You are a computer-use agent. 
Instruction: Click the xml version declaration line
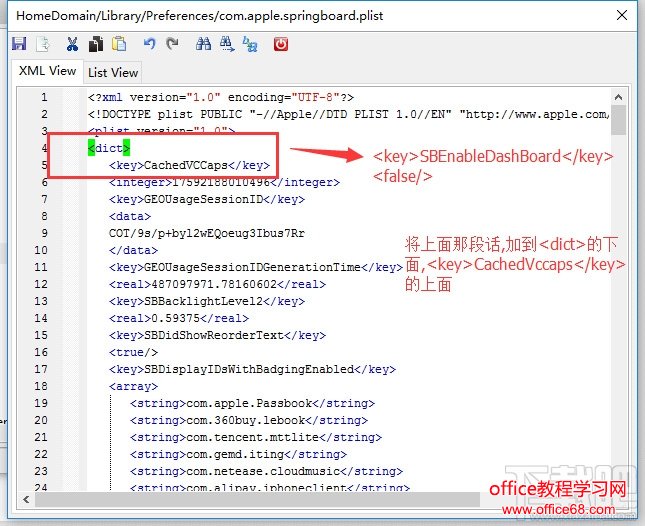[220, 97]
